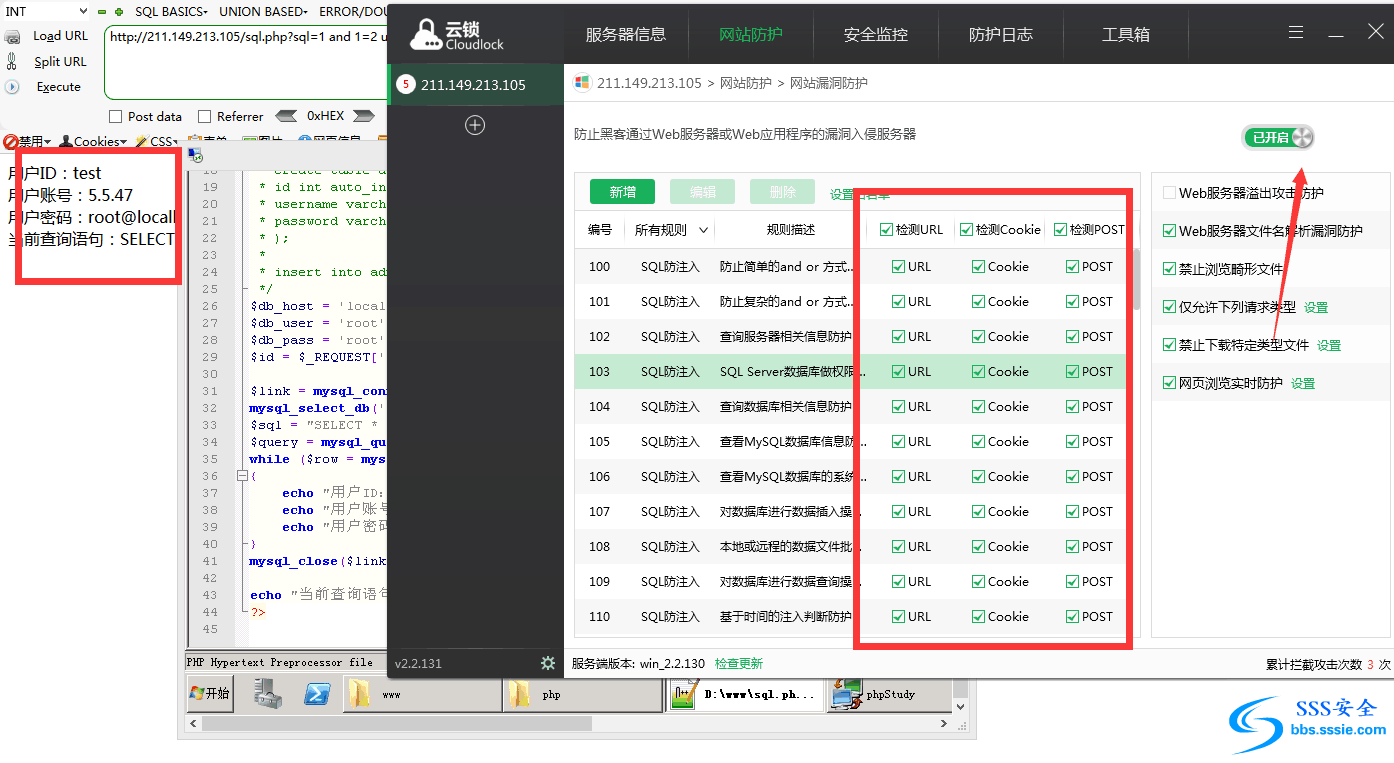Open SQL BASICS dropdown menu
This screenshot has height=763, width=1394.
[x=171, y=12]
